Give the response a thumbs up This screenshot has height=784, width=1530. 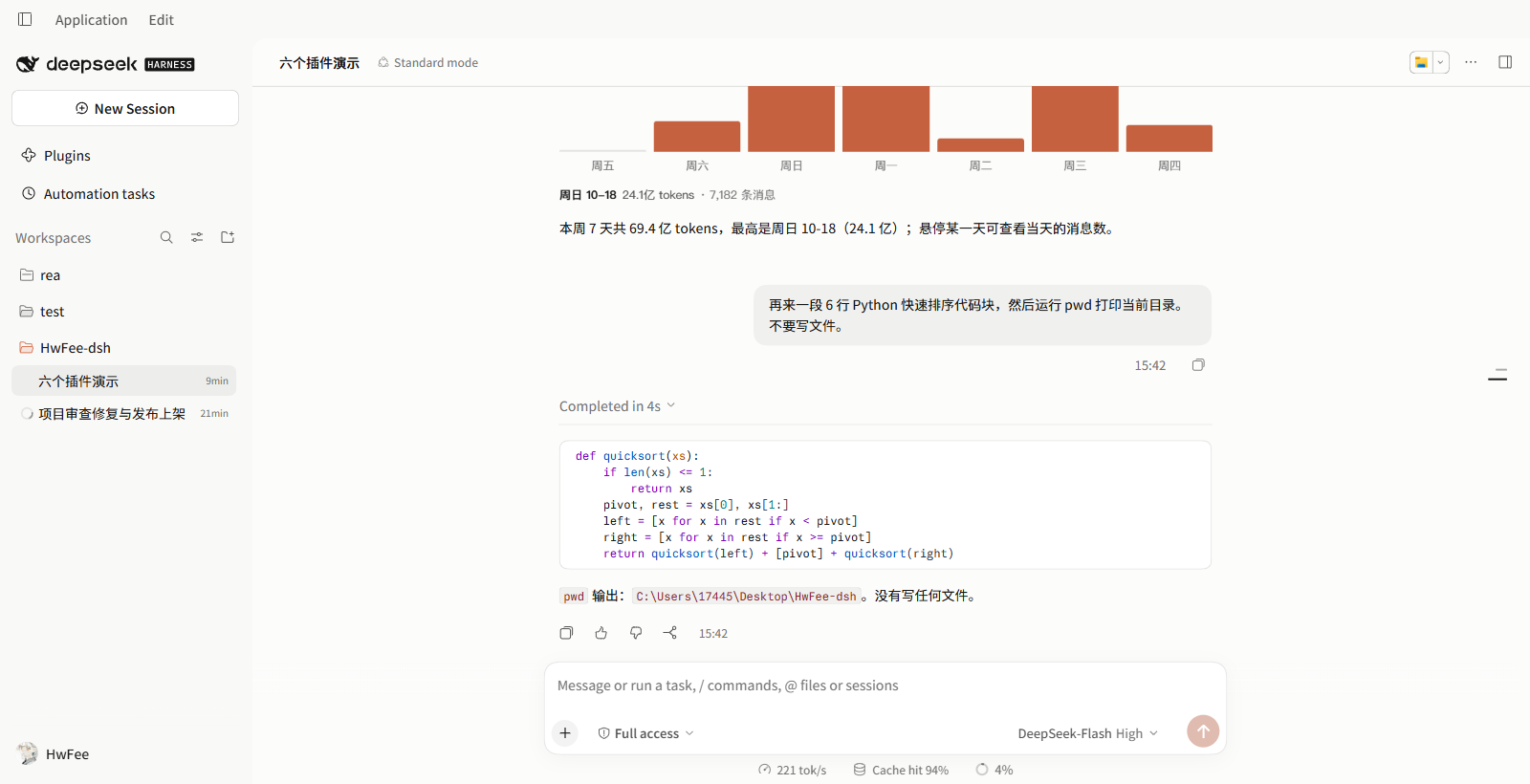[x=601, y=633]
